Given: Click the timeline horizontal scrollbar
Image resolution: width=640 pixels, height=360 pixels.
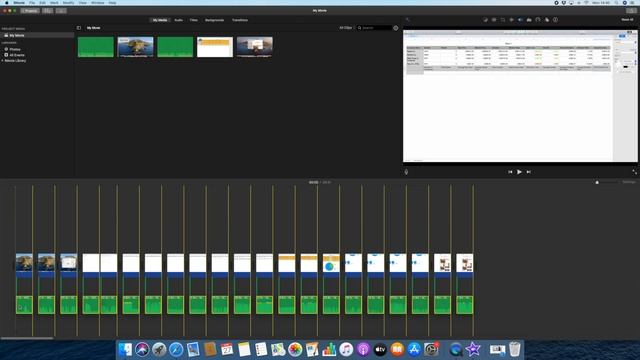Looking at the screenshot, I should pyautogui.click(x=27, y=338).
